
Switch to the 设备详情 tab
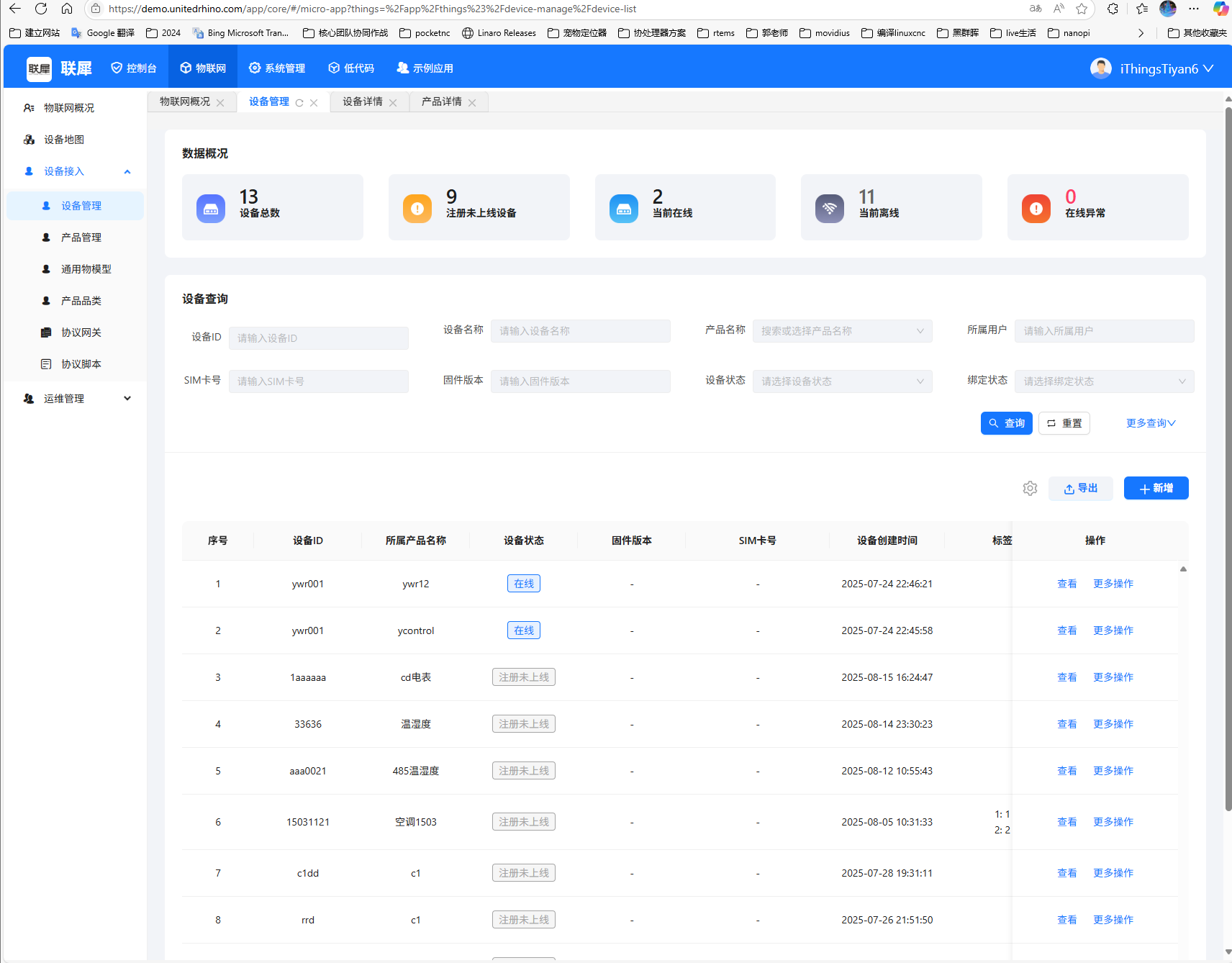pos(363,102)
